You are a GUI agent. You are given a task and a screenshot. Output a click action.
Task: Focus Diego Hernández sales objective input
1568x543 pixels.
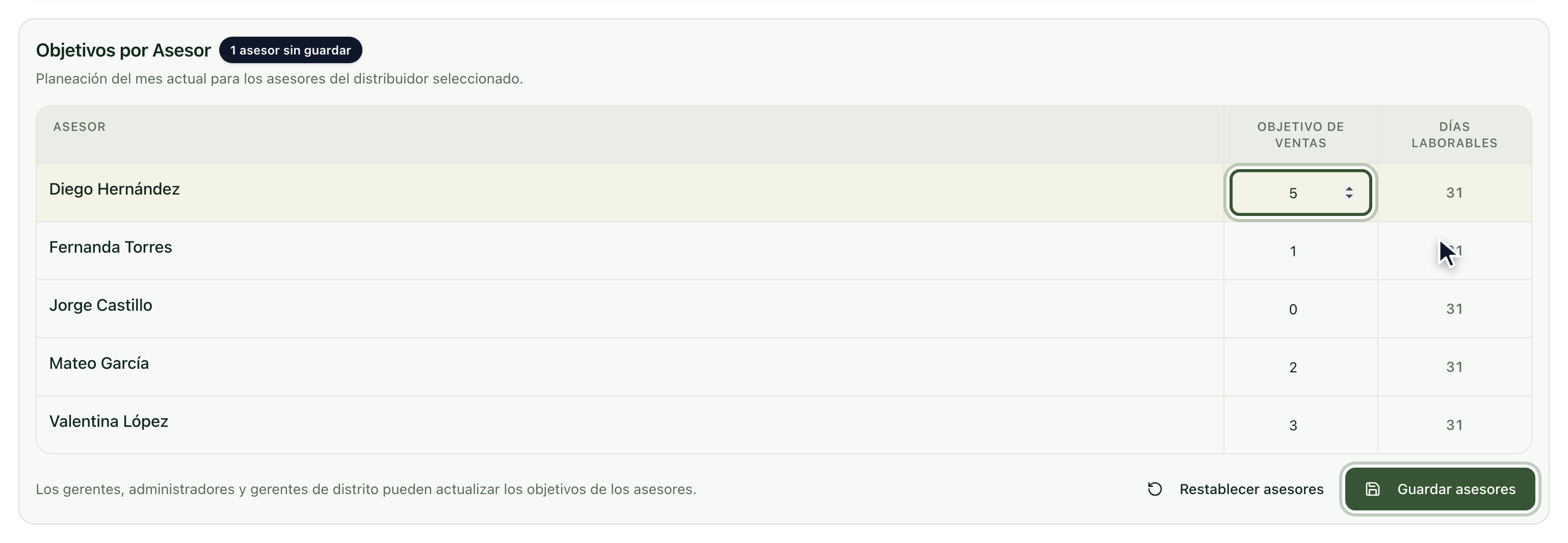tap(1300, 193)
